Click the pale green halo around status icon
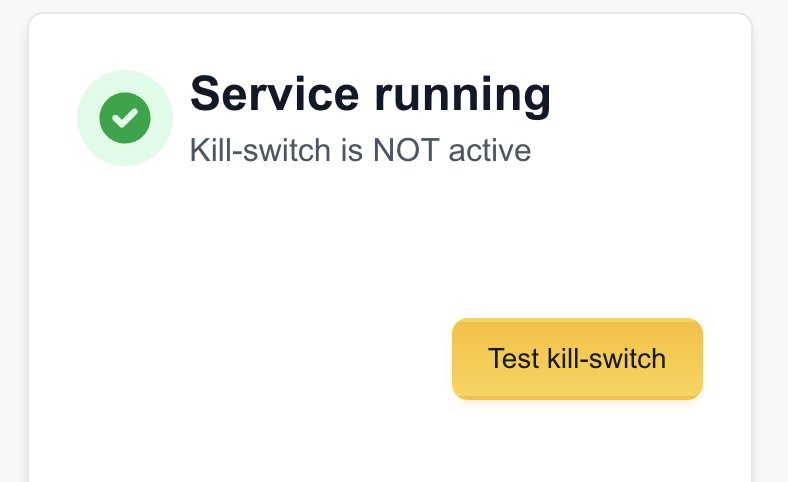Image resolution: width=788 pixels, height=482 pixels. pyautogui.click(x=125, y=118)
